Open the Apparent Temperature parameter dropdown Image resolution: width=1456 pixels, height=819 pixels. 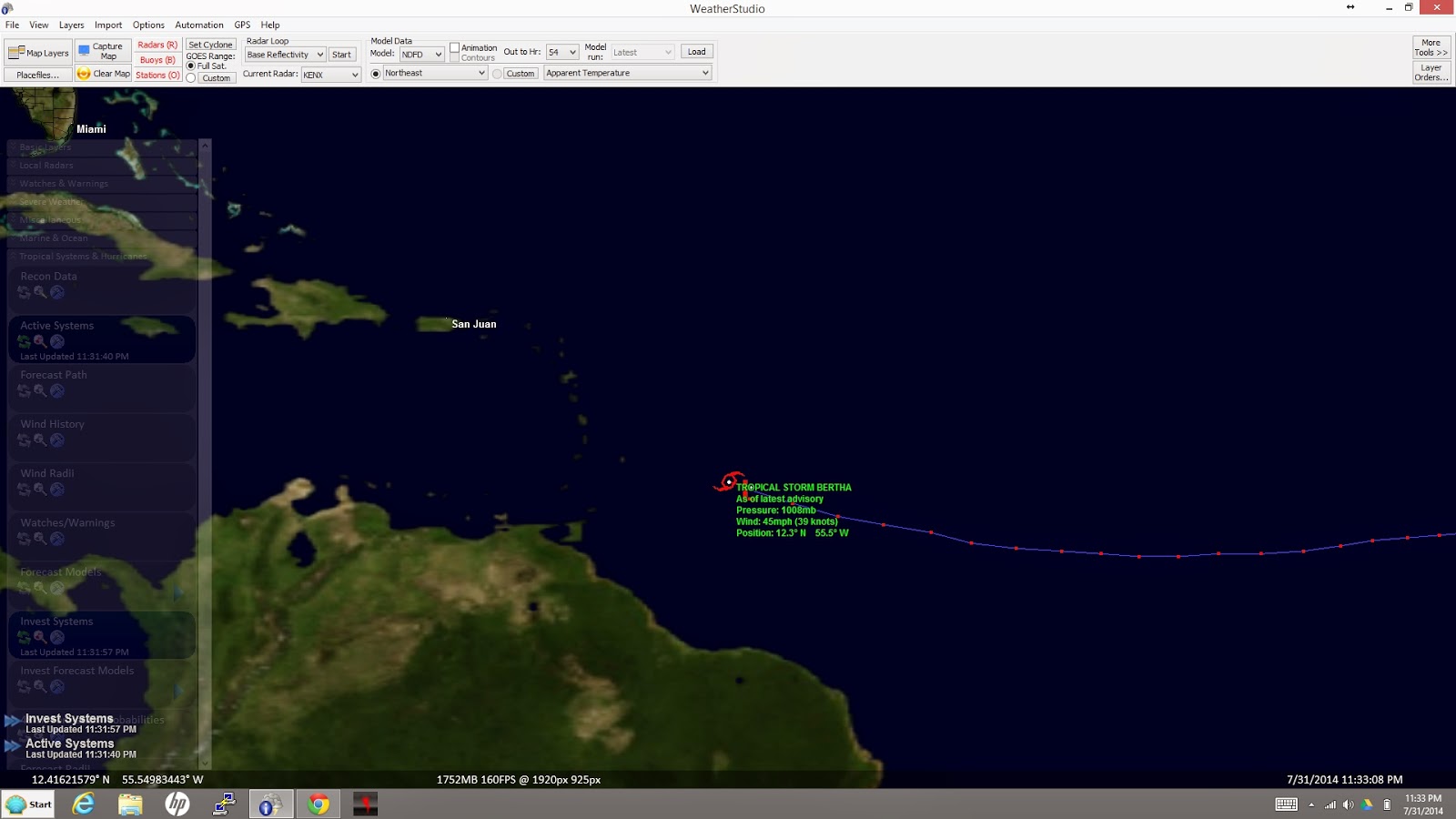pyautogui.click(x=627, y=74)
